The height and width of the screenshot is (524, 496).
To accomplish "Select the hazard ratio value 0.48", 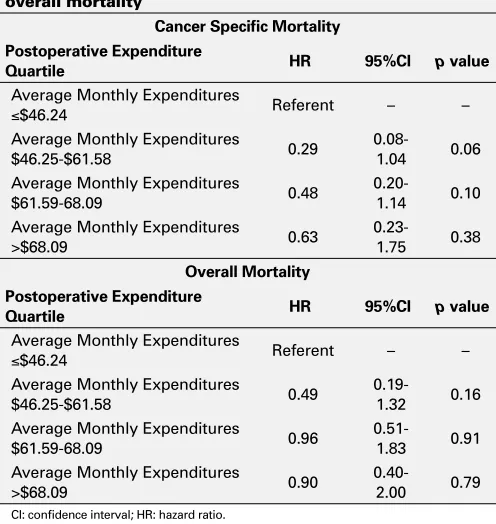I will click(303, 193).
